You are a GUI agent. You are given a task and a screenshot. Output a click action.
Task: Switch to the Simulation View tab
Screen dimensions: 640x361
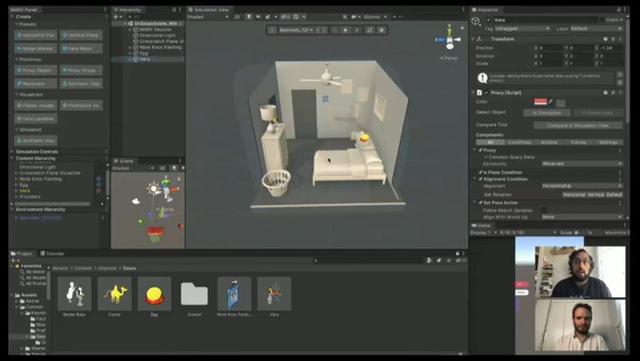[208, 9]
